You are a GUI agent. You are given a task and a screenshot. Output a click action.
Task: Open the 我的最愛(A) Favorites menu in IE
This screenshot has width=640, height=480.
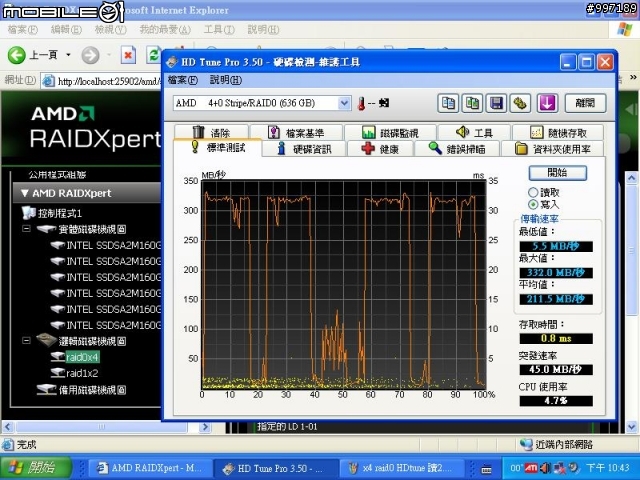coord(165,29)
